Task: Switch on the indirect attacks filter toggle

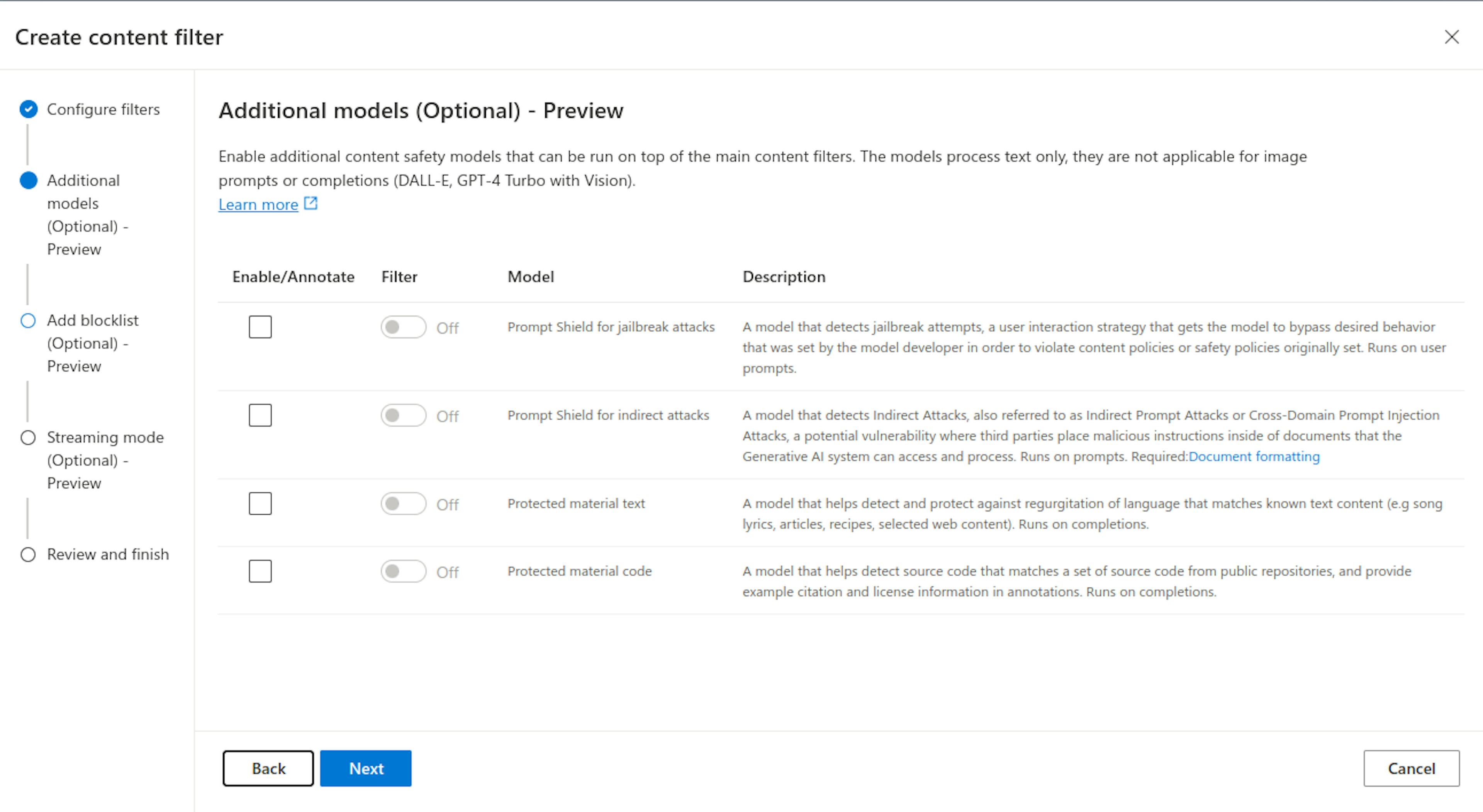Action: pos(403,415)
